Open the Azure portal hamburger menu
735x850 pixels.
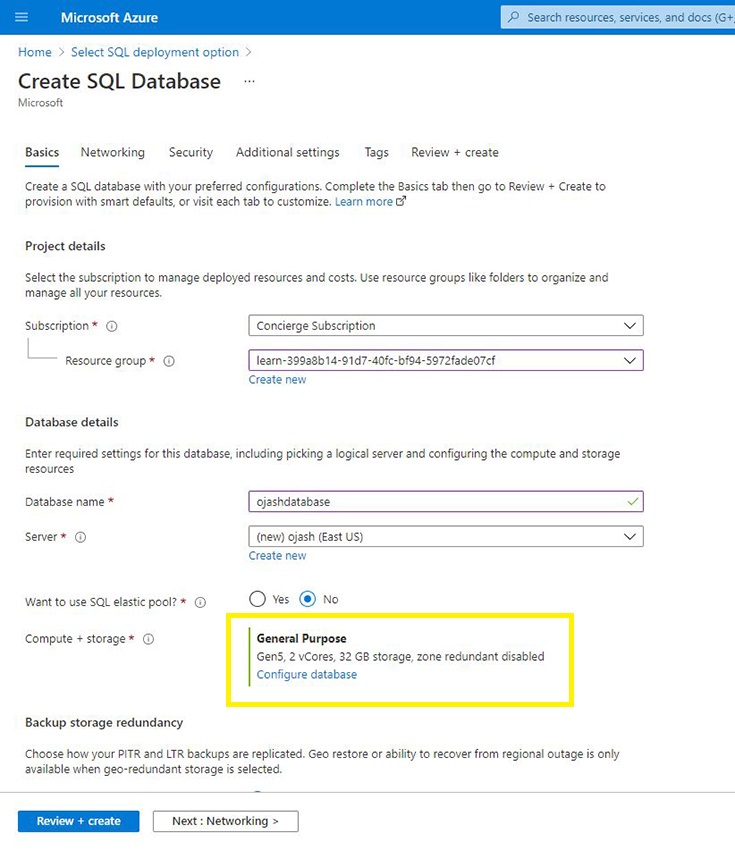click(x=22, y=17)
